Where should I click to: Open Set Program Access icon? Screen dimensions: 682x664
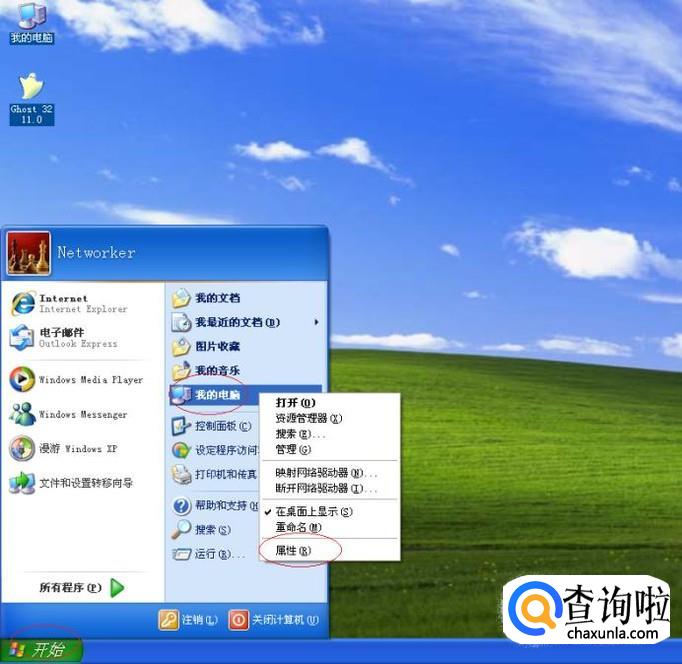[181, 450]
